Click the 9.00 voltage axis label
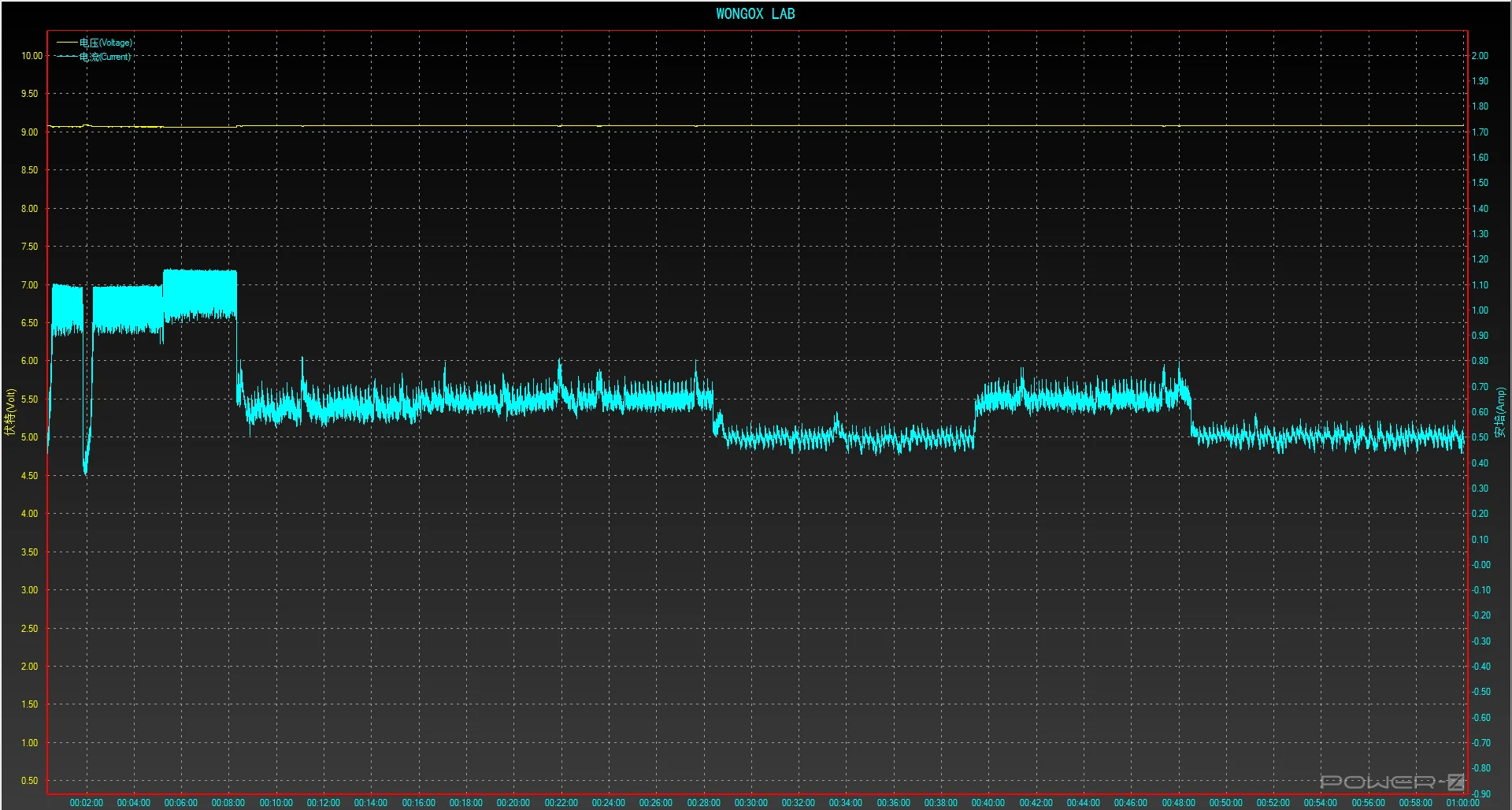Viewport: 1512px width, 810px height. click(29, 132)
